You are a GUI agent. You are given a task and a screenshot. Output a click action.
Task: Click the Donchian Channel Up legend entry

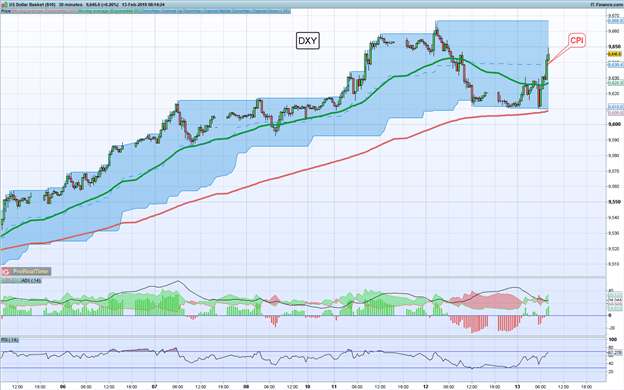pyautogui.click(x=162, y=11)
